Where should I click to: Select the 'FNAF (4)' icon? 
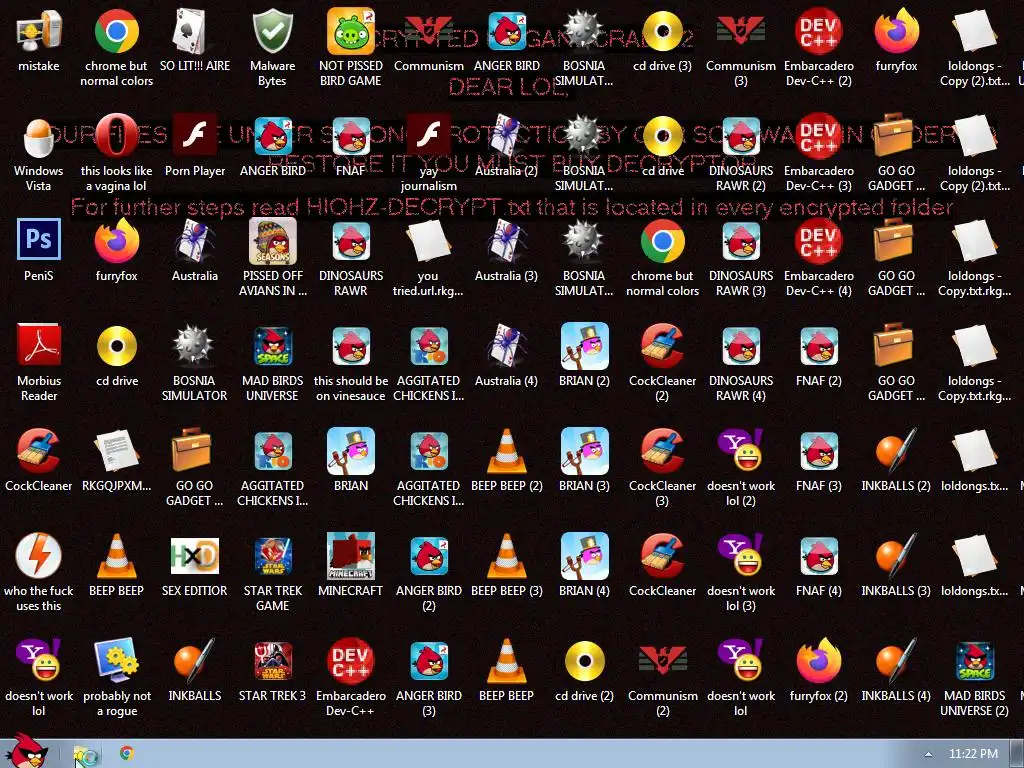pos(818,555)
